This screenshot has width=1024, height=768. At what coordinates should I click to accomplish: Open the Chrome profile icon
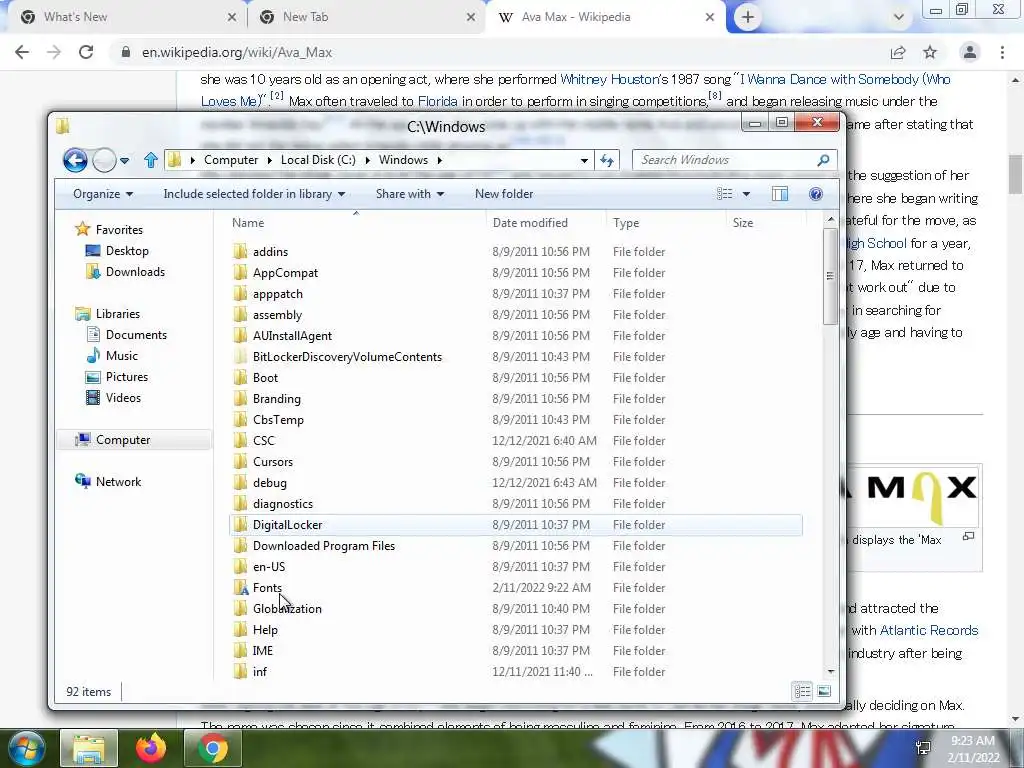point(970,52)
